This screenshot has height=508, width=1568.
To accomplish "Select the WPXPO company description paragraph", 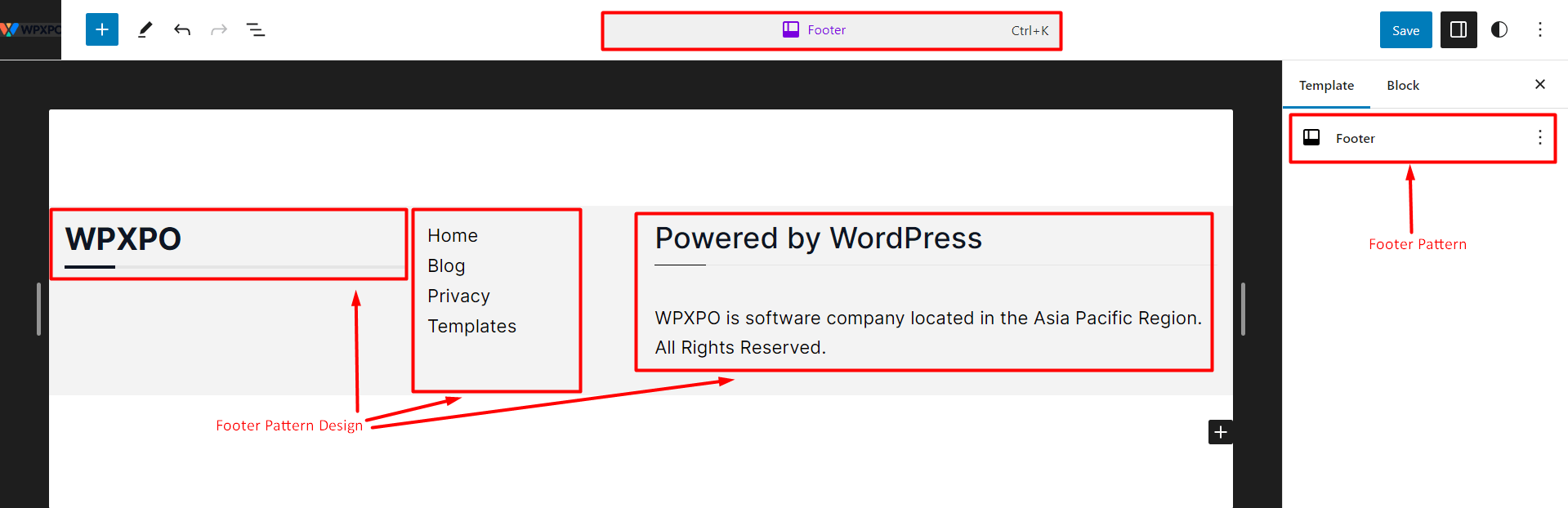I will (x=928, y=332).
